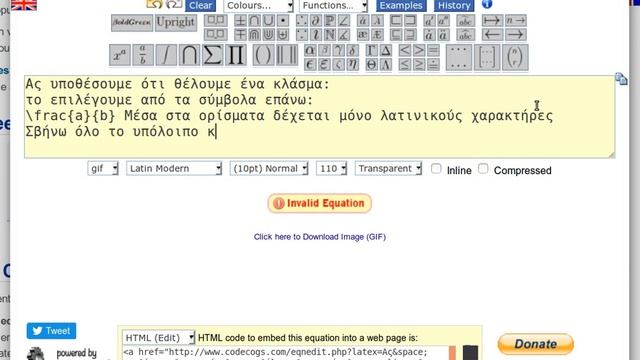Insert the minus-plus symbol
The width and height of the screenshot is (640, 360).
tap(240, 35)
